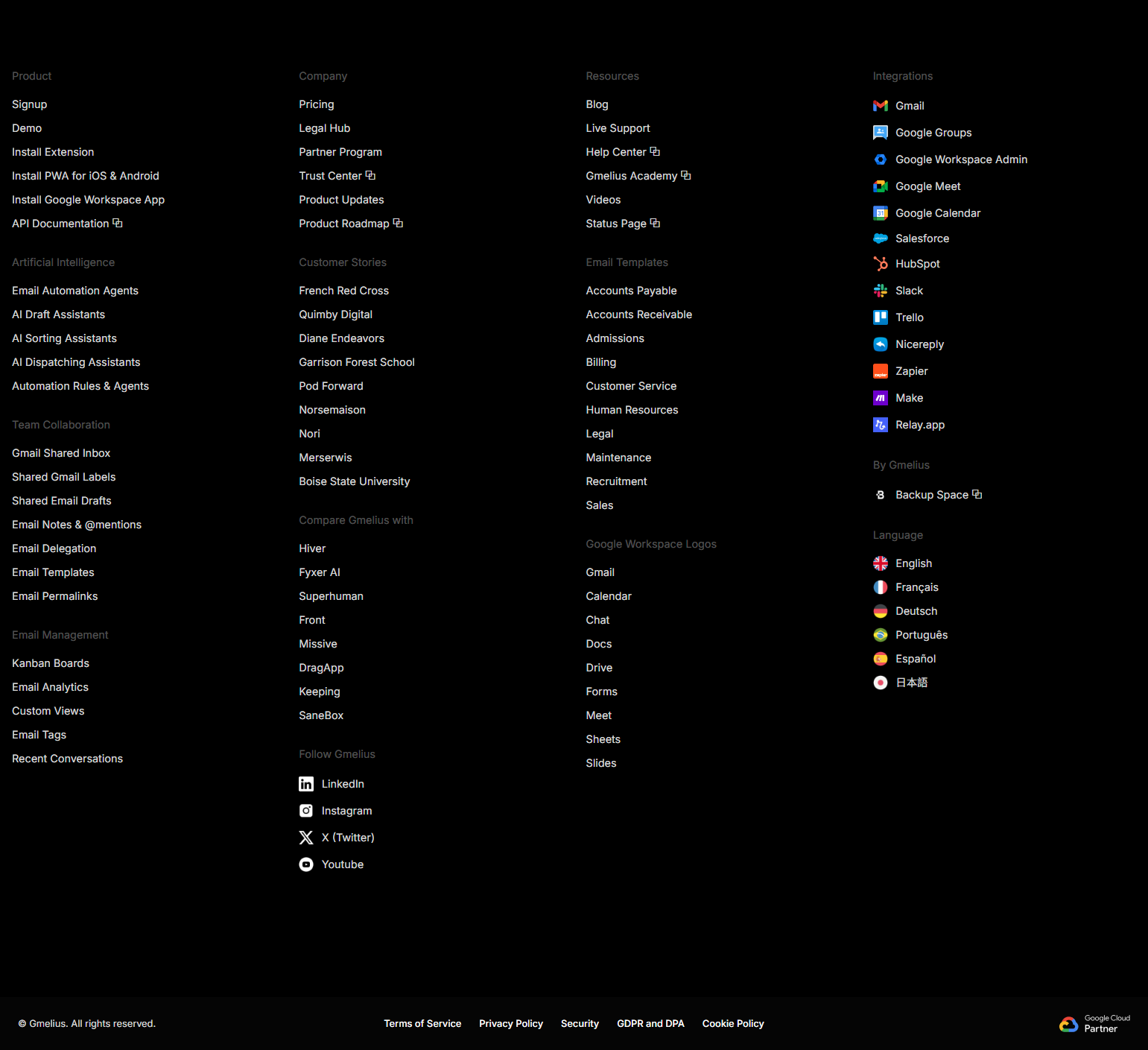1148x1050 pixels.
Task: Follow Gmelius on LinkedIn
Action: pos(343,783)
